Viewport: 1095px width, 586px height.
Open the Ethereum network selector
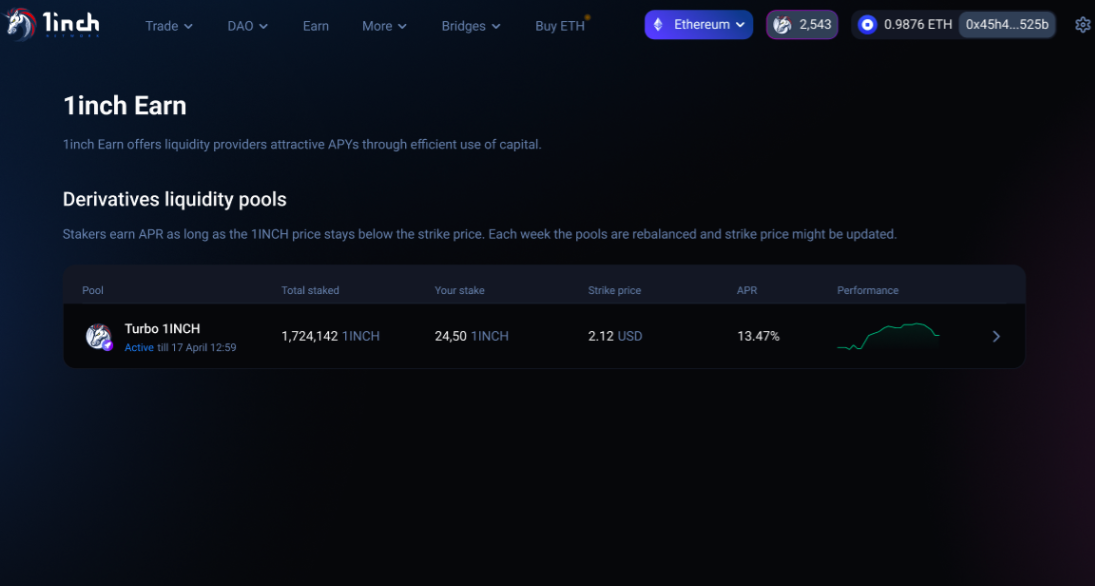coord(698,25)
